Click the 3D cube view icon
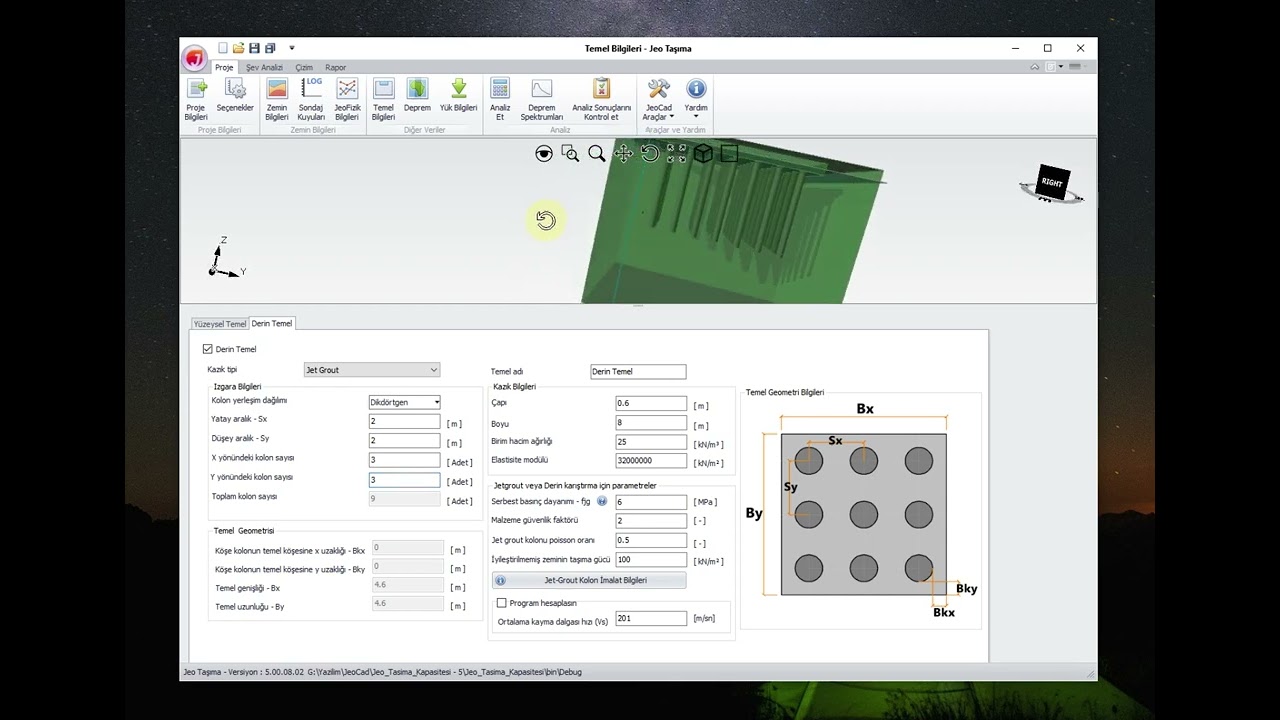The image size is (1280, 720). coord(703,153)
